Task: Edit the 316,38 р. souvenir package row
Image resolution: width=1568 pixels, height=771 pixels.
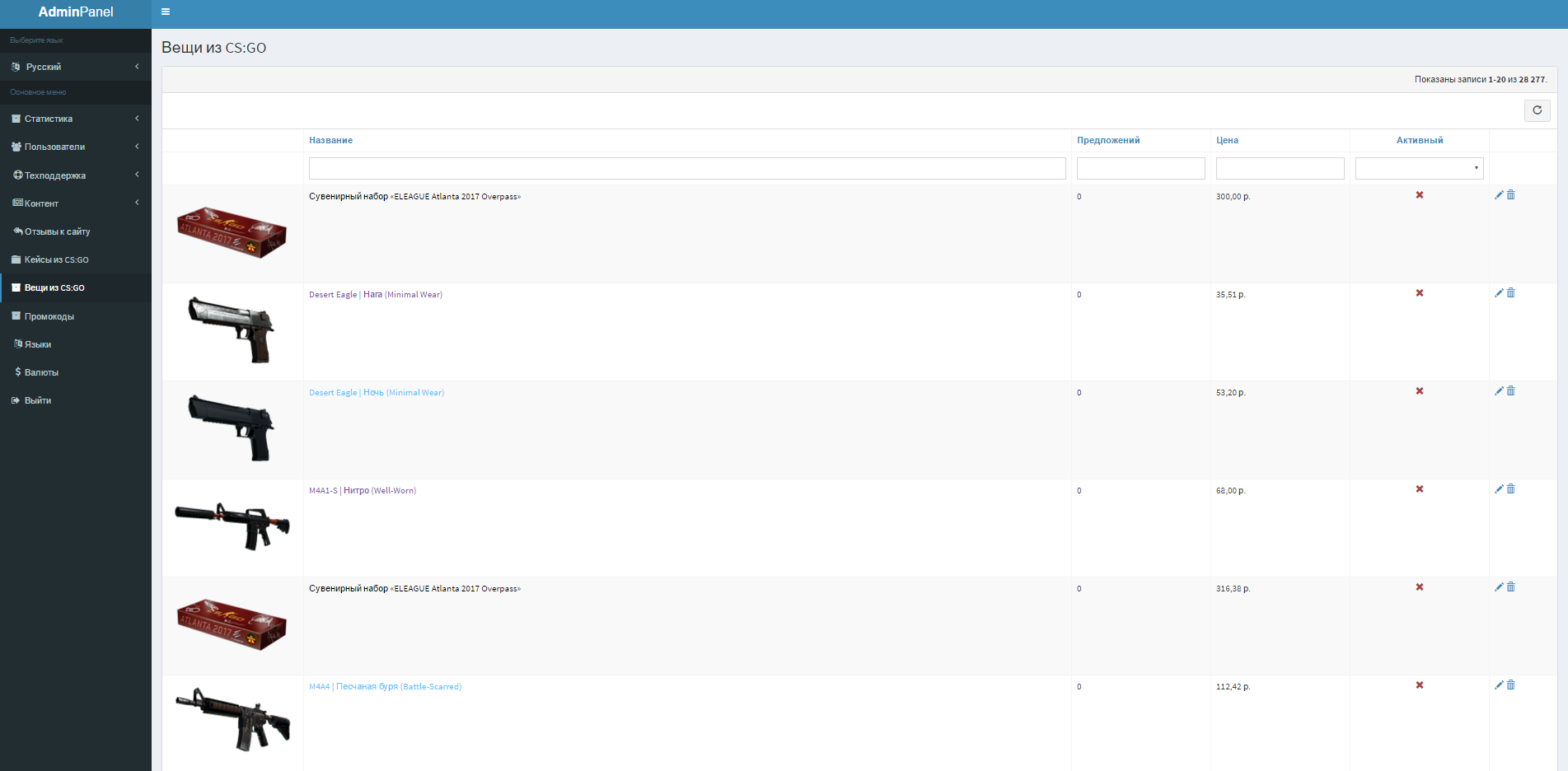Action: [x=1499, y=587]
